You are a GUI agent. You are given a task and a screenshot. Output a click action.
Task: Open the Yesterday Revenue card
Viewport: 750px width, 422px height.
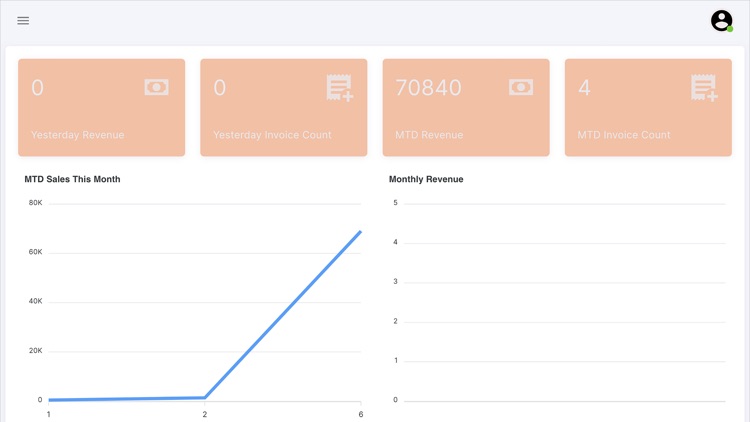[101, 108]
